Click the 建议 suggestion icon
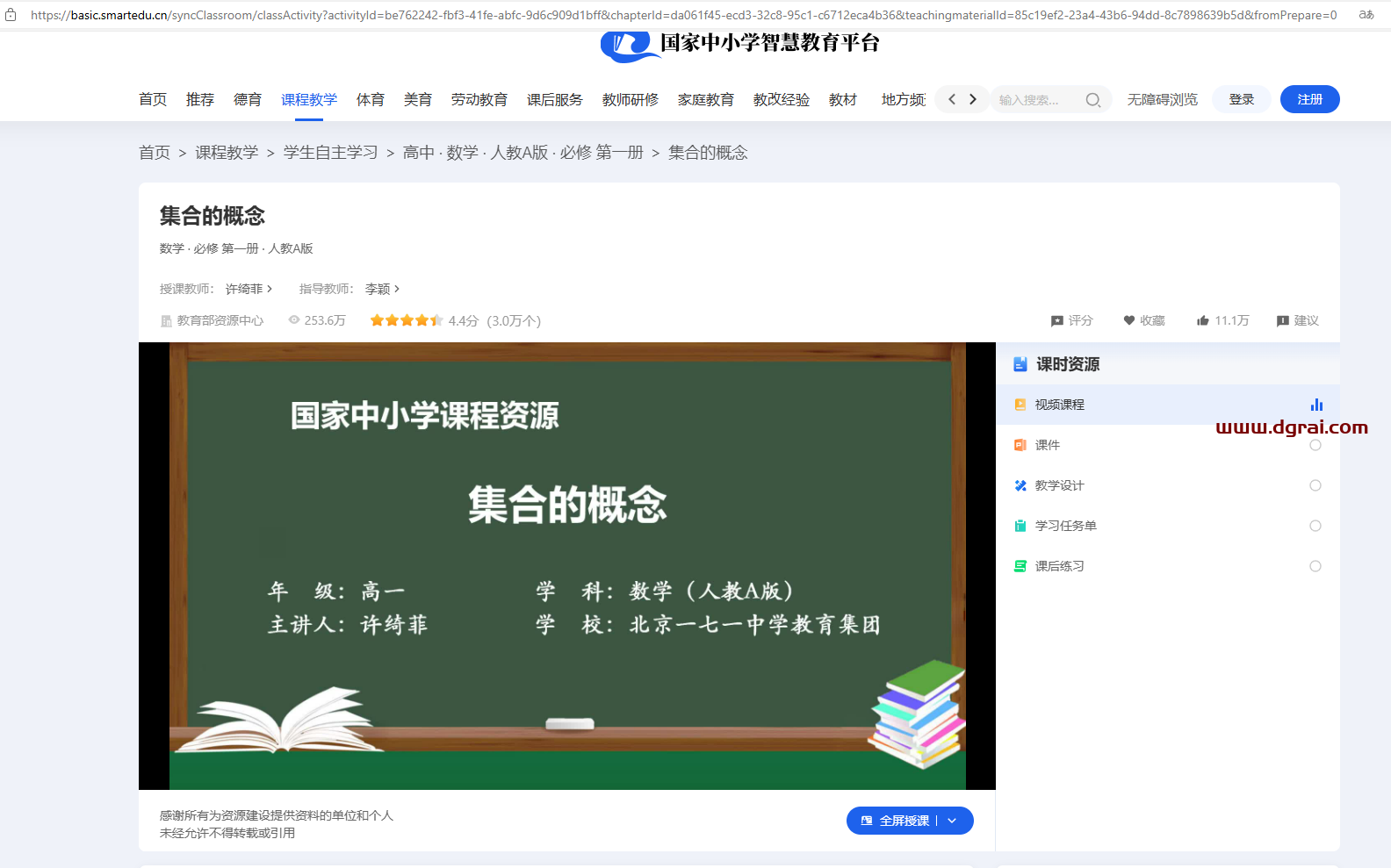 (x=1283, y=321)
